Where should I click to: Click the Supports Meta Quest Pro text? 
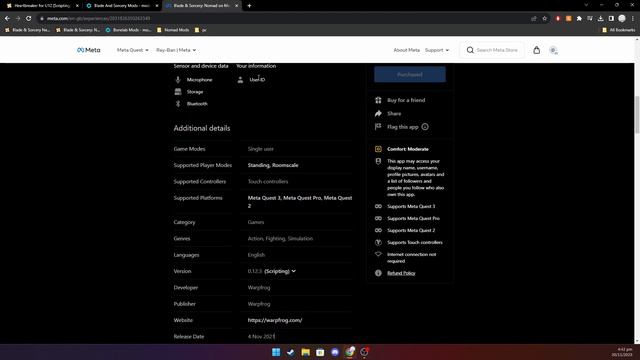[x=413, y=218]
